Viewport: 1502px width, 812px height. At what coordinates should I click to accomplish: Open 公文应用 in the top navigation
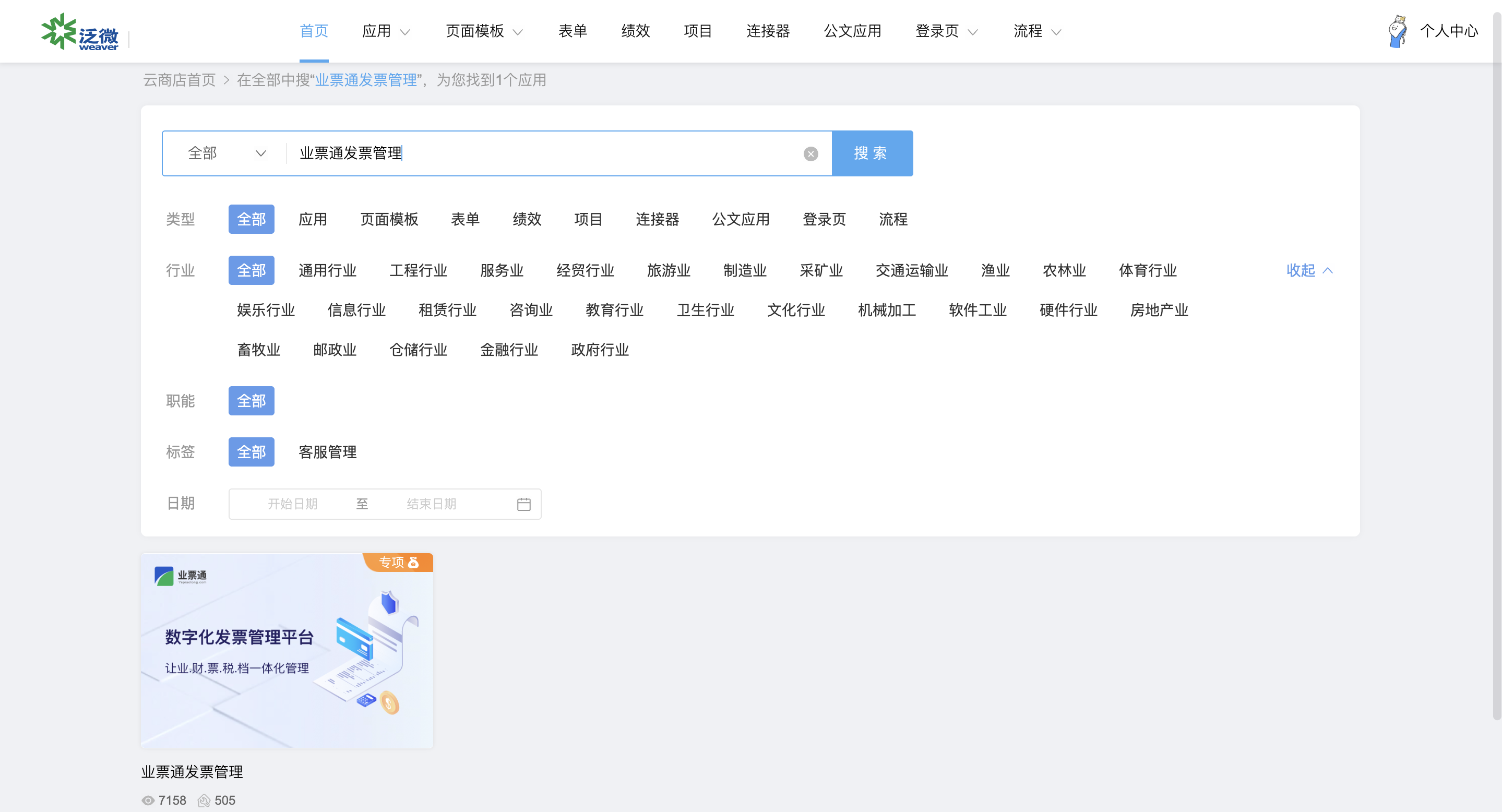[x=852, y=31]
